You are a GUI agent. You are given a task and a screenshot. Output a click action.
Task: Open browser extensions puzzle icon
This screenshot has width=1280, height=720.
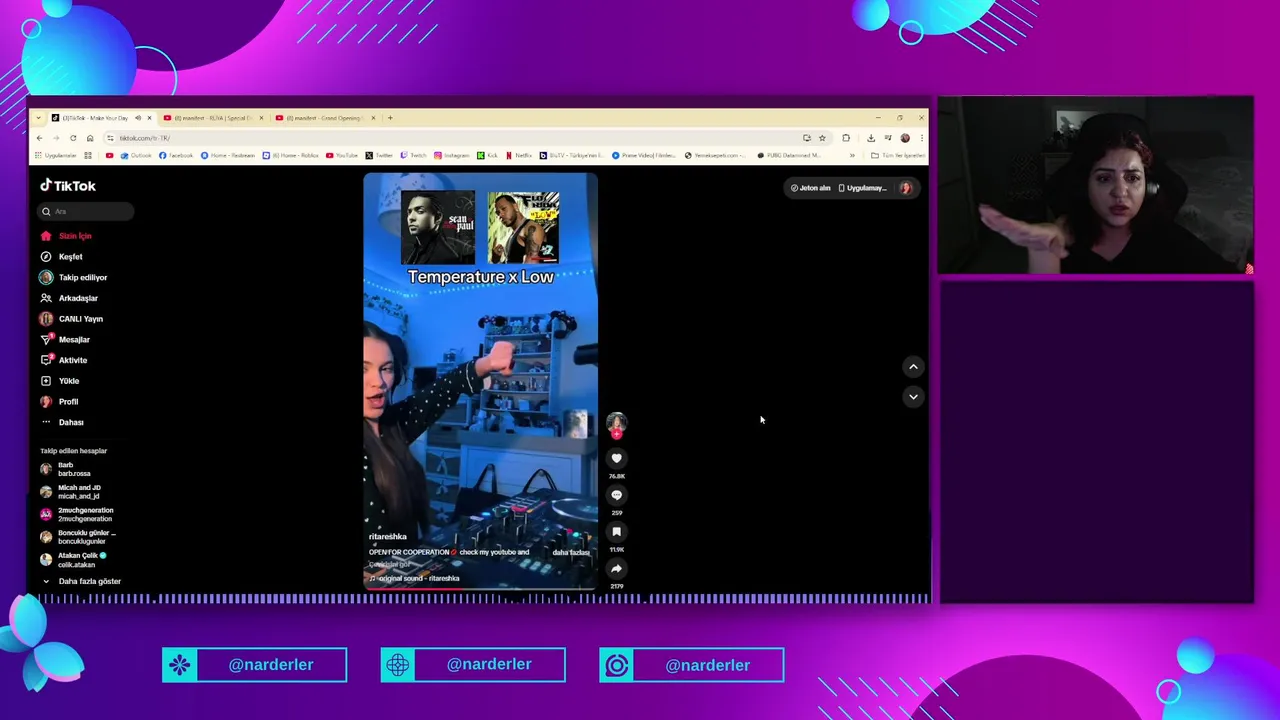pos(846,138)
